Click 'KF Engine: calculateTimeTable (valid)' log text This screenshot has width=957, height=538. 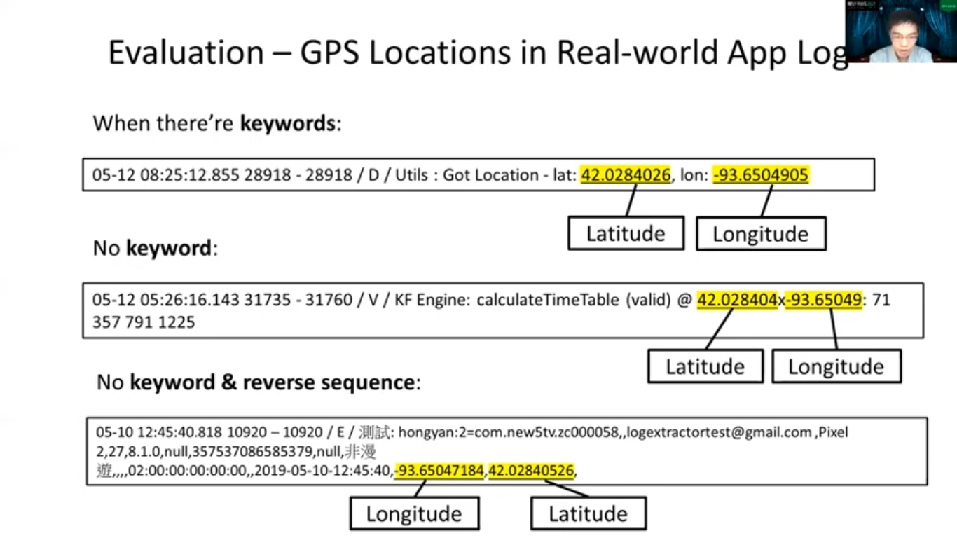pos(533,300)
